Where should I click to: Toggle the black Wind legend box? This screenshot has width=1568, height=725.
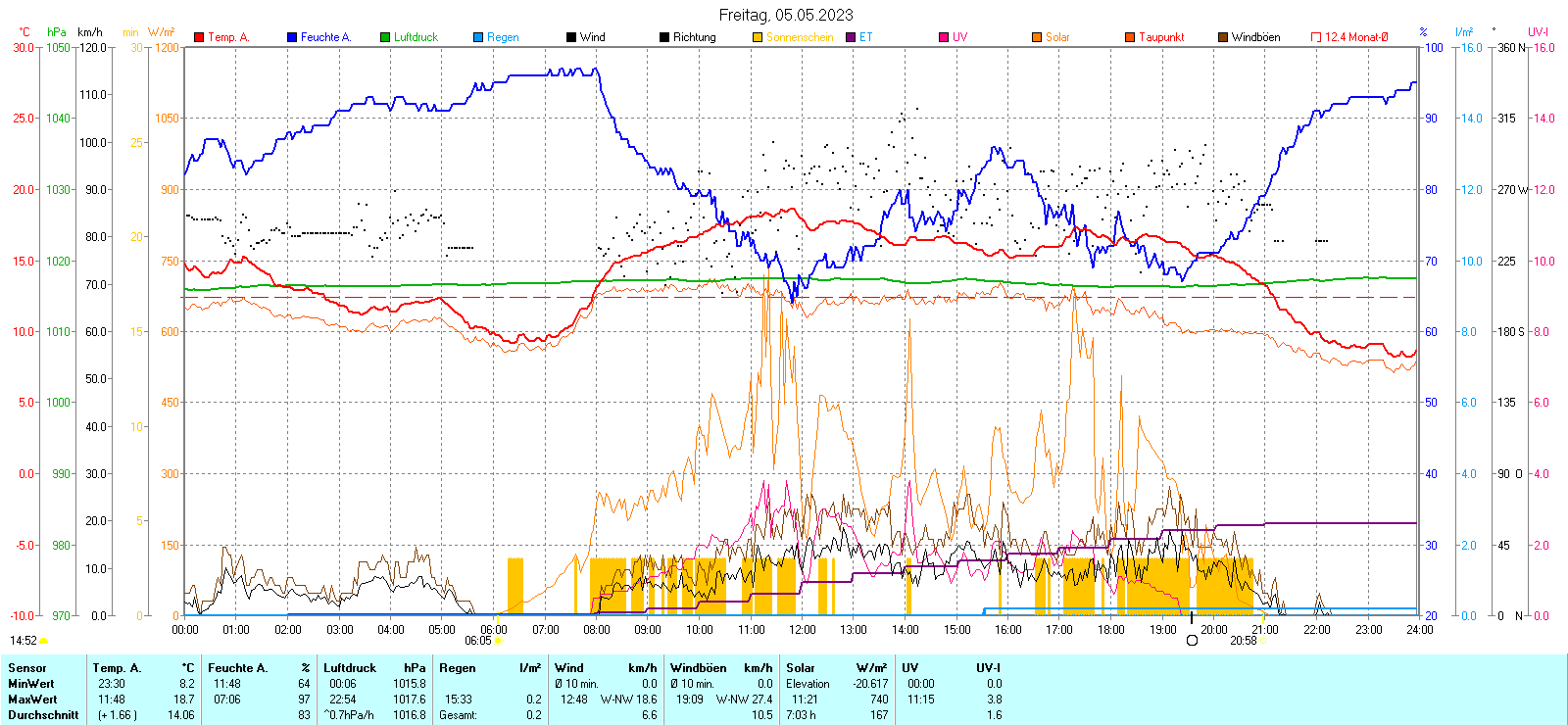[571, 37]
